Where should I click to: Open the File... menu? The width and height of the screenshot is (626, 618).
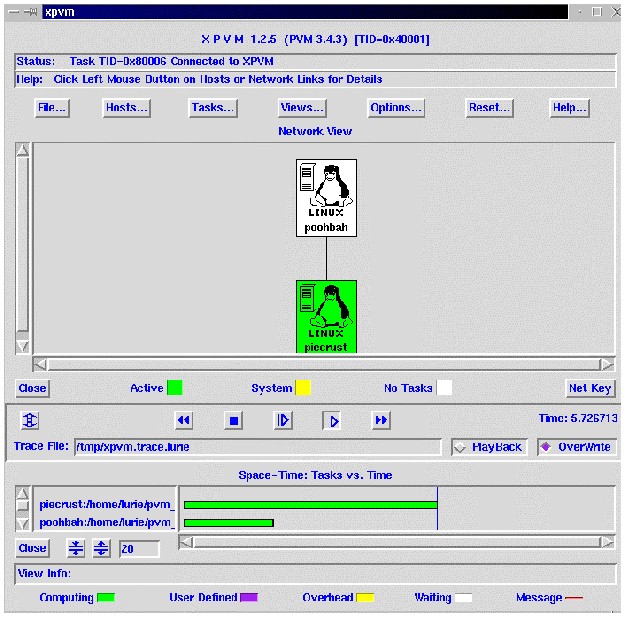51,108
